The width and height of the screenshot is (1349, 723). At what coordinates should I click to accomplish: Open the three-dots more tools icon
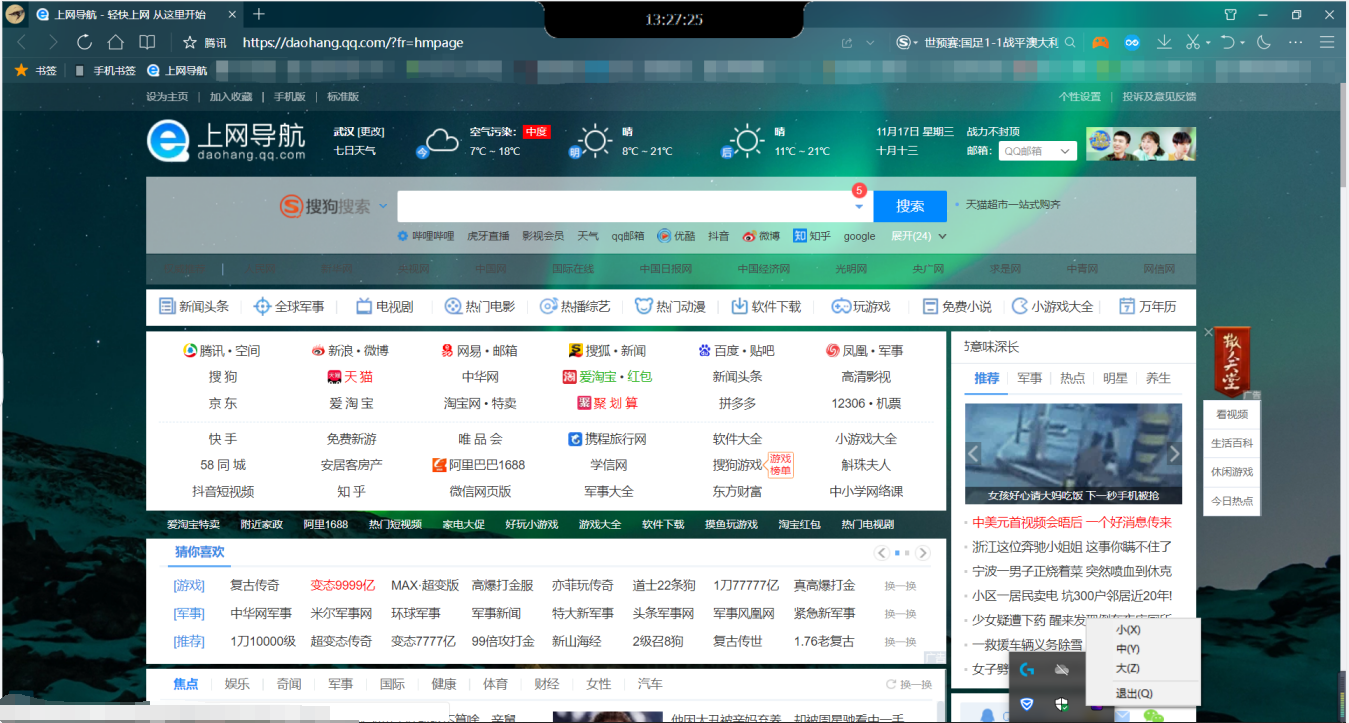coord(1296,42)
